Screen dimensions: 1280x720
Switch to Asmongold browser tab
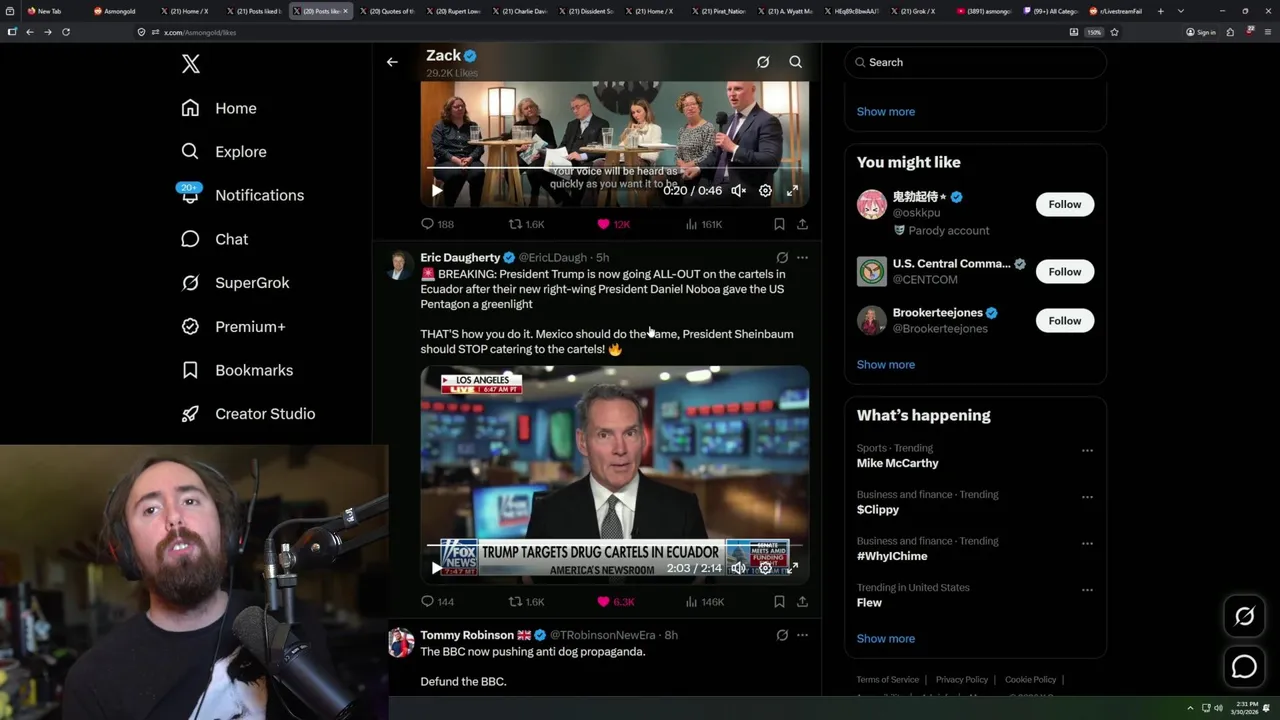[121, 11]
